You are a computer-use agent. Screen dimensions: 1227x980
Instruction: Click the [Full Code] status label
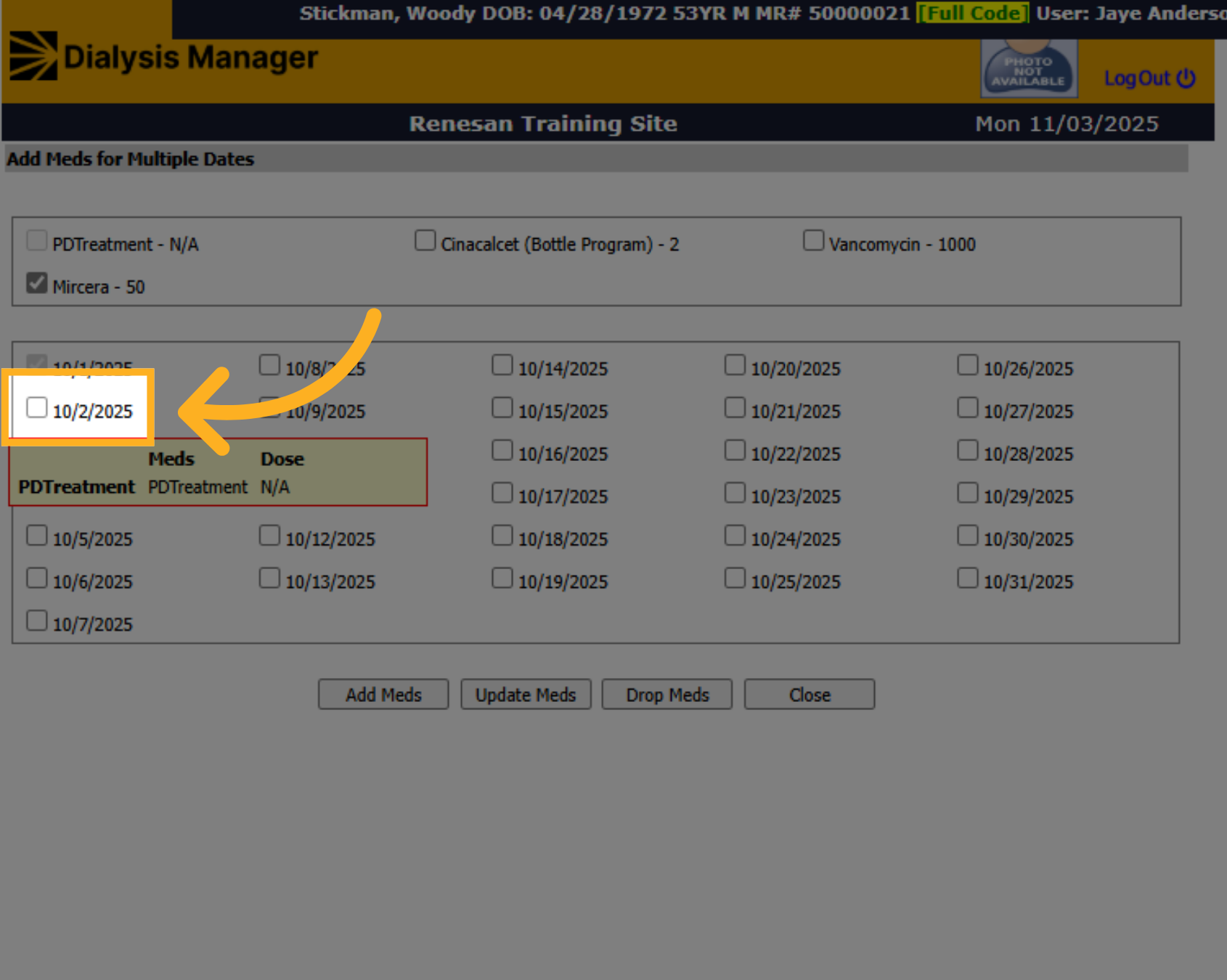973,13
